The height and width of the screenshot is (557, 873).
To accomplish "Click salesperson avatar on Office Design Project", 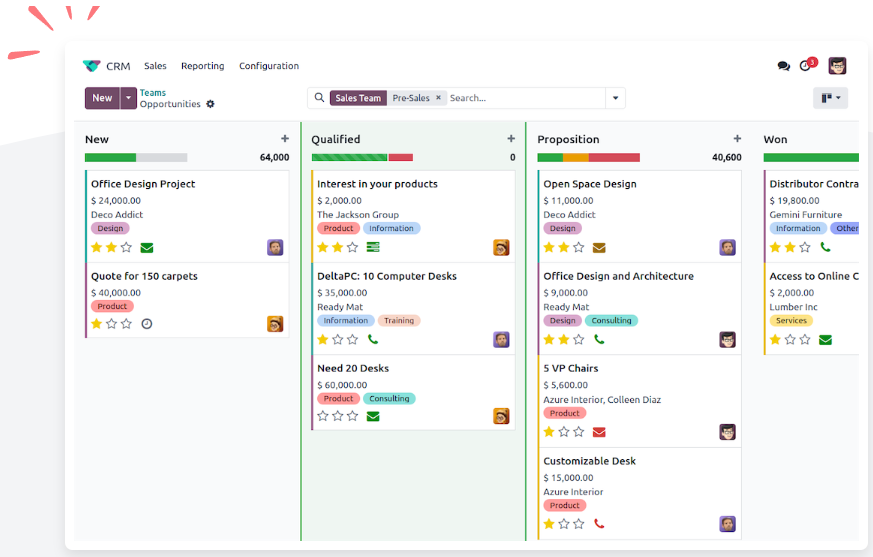I will click(275, 247).
